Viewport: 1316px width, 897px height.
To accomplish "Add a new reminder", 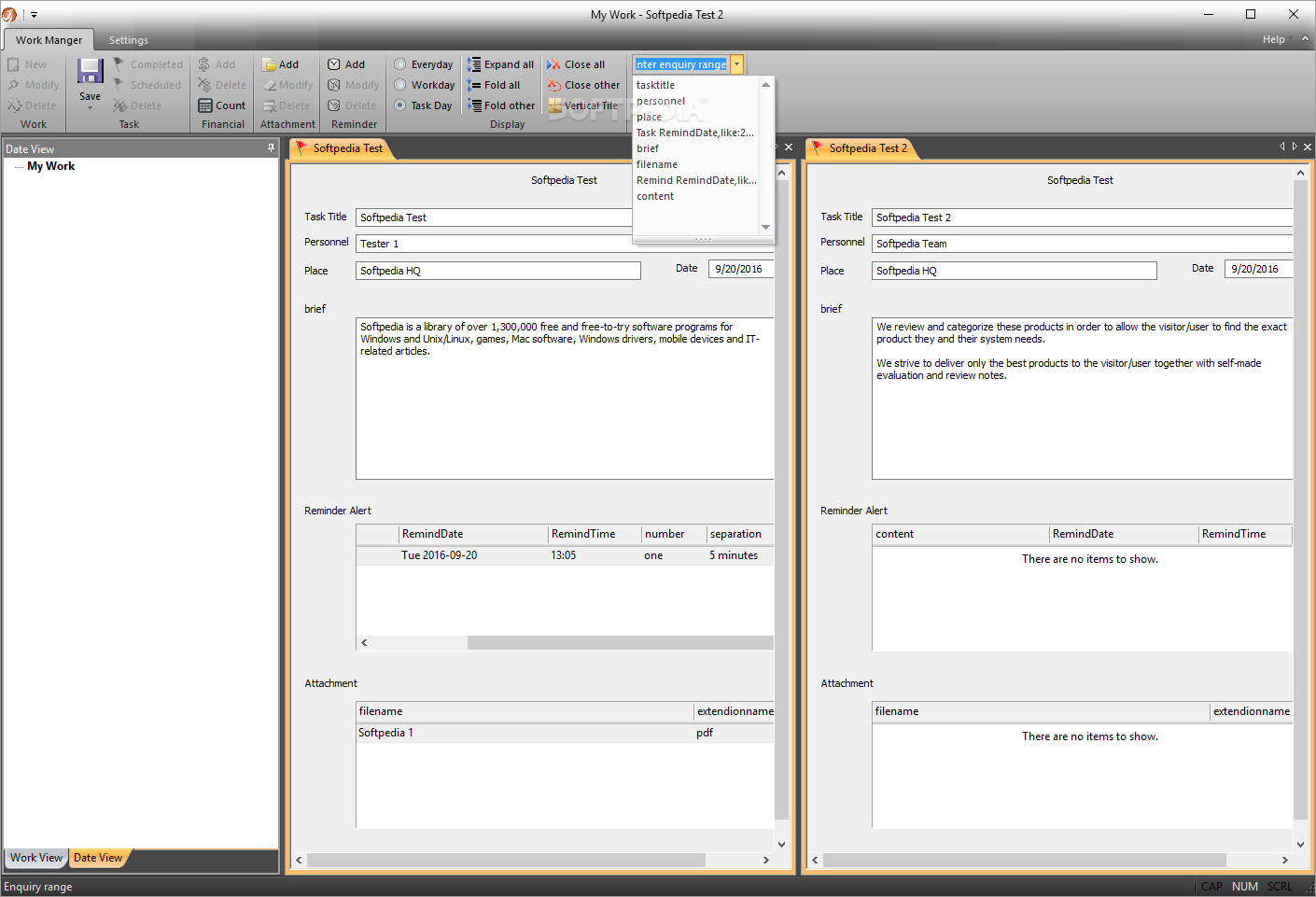I will point(346,64).
